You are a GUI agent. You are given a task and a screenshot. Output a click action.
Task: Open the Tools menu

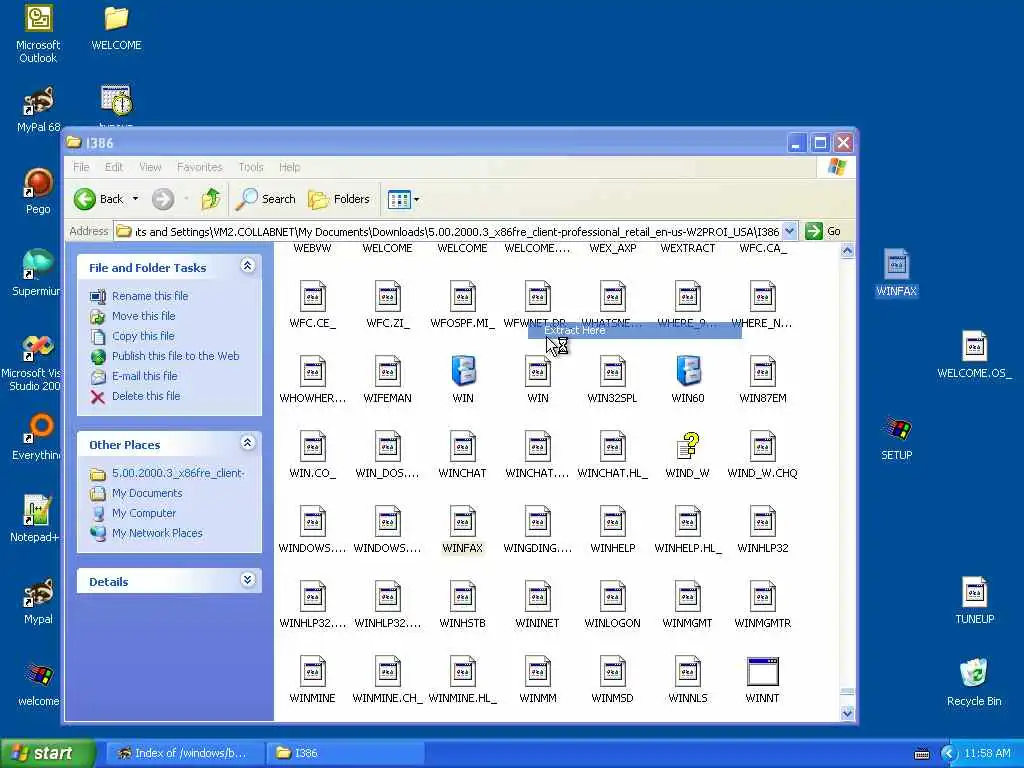[251, 167]
